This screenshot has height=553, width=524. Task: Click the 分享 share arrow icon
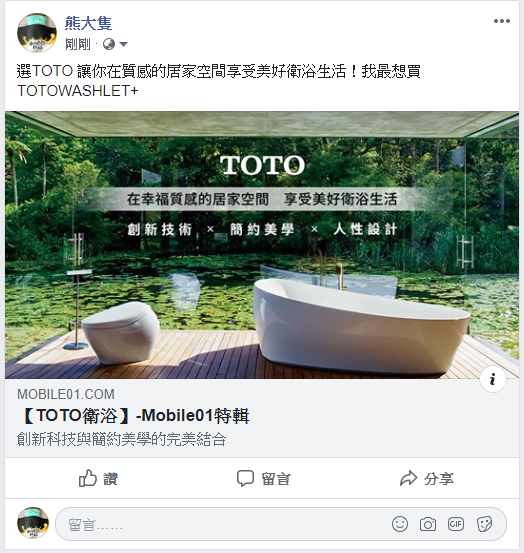[x=409, y=478]
